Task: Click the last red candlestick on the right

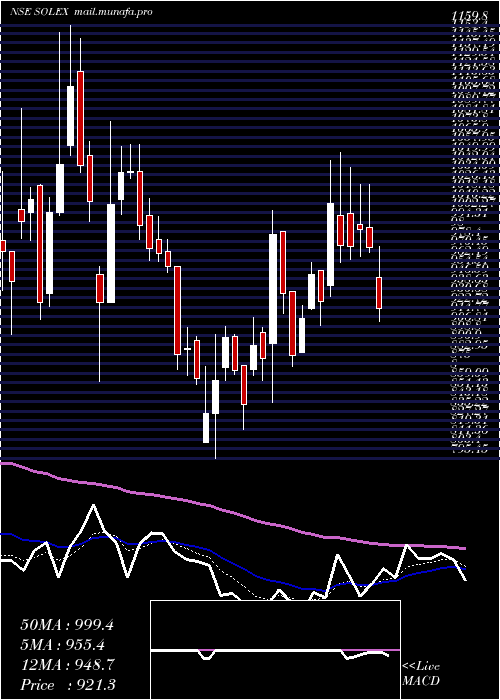Action: [x=379, y=292]
